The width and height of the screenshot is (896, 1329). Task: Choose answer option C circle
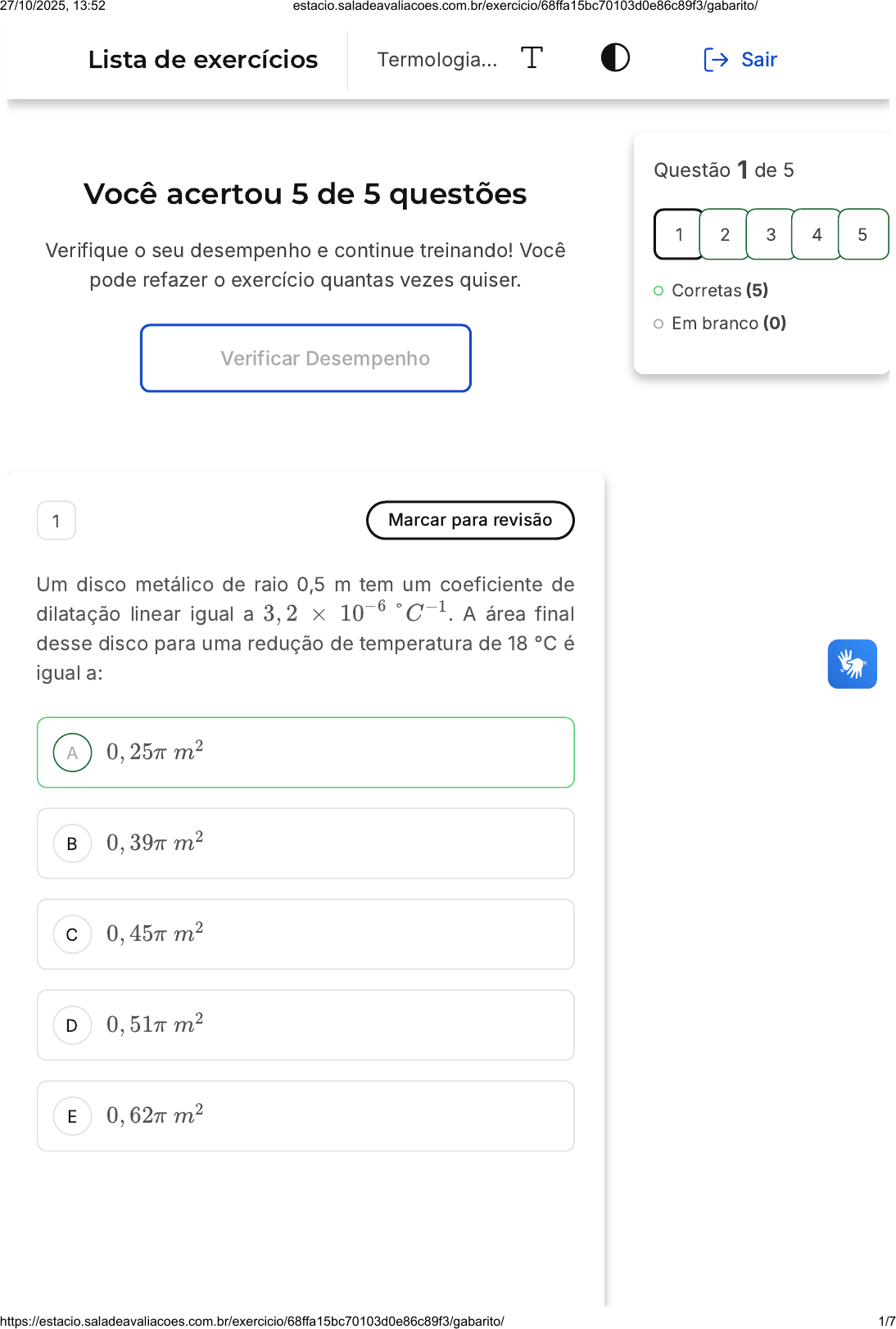(72, 934)
